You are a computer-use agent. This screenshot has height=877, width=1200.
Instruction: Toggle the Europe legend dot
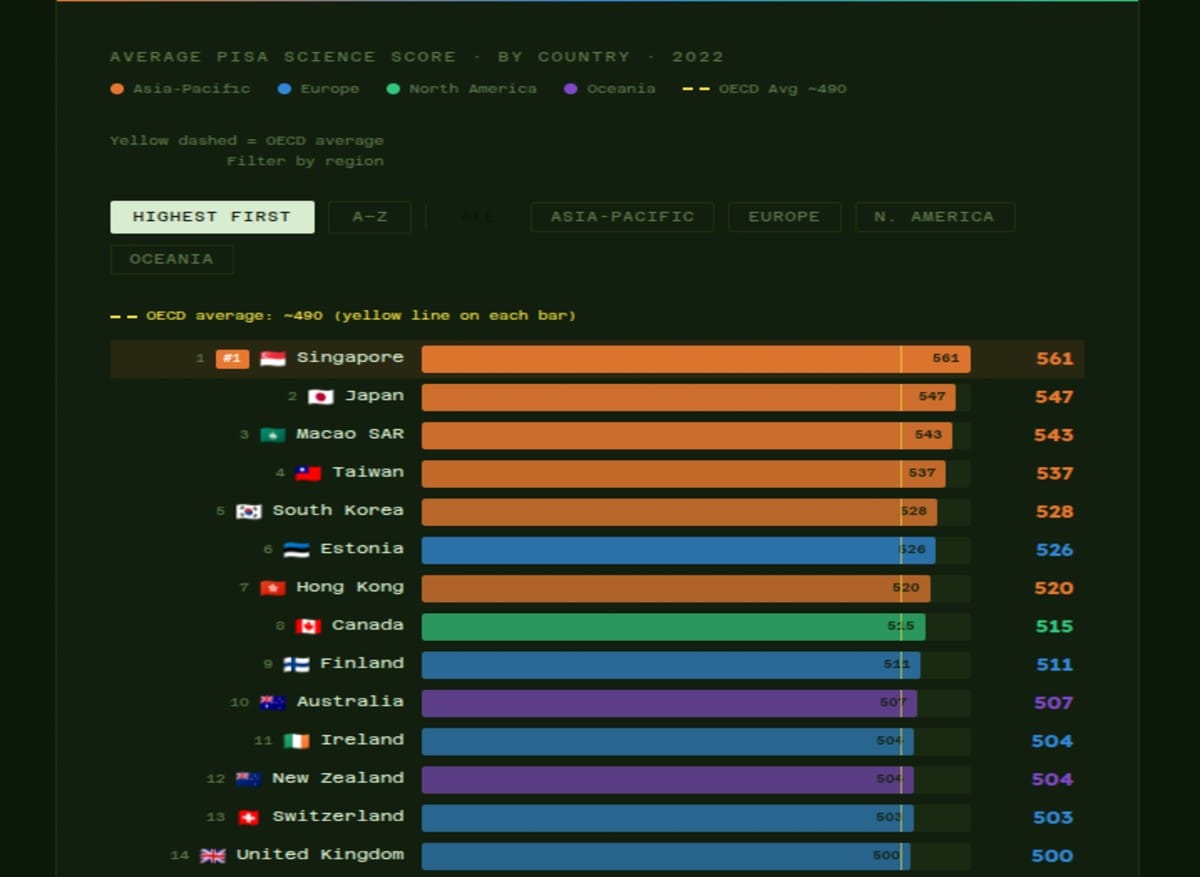(282, 88)
